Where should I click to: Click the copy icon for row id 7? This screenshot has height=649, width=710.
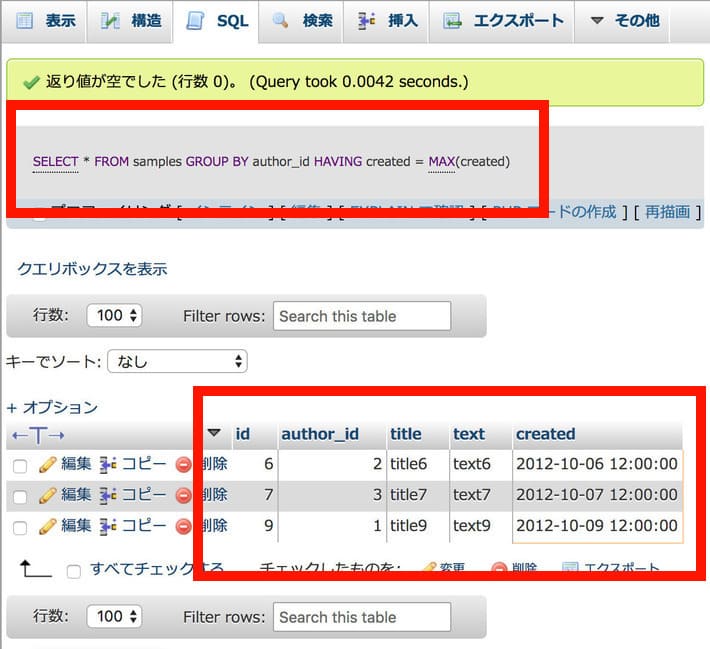(108, 495)
